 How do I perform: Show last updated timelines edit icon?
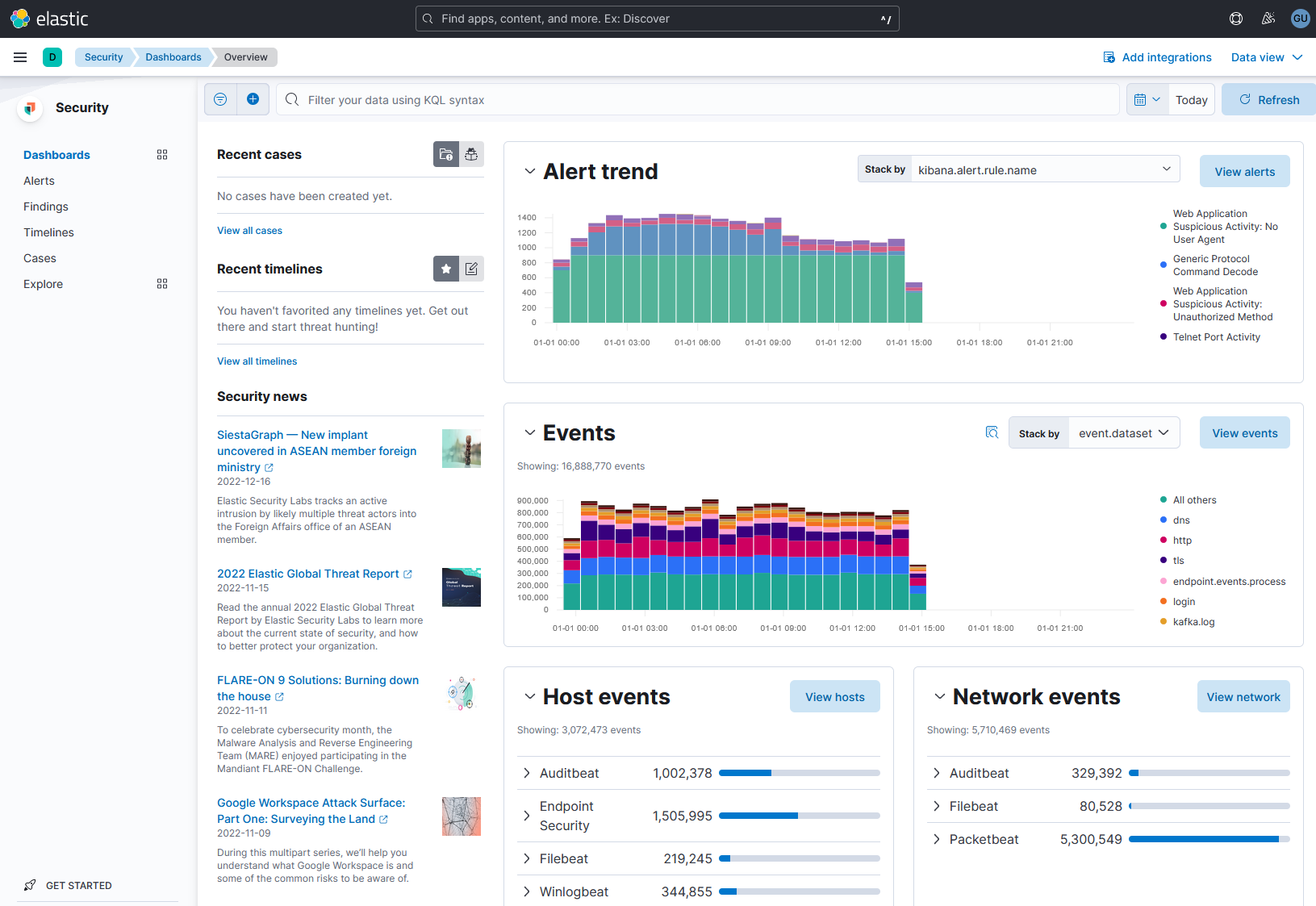coord(472,269)
